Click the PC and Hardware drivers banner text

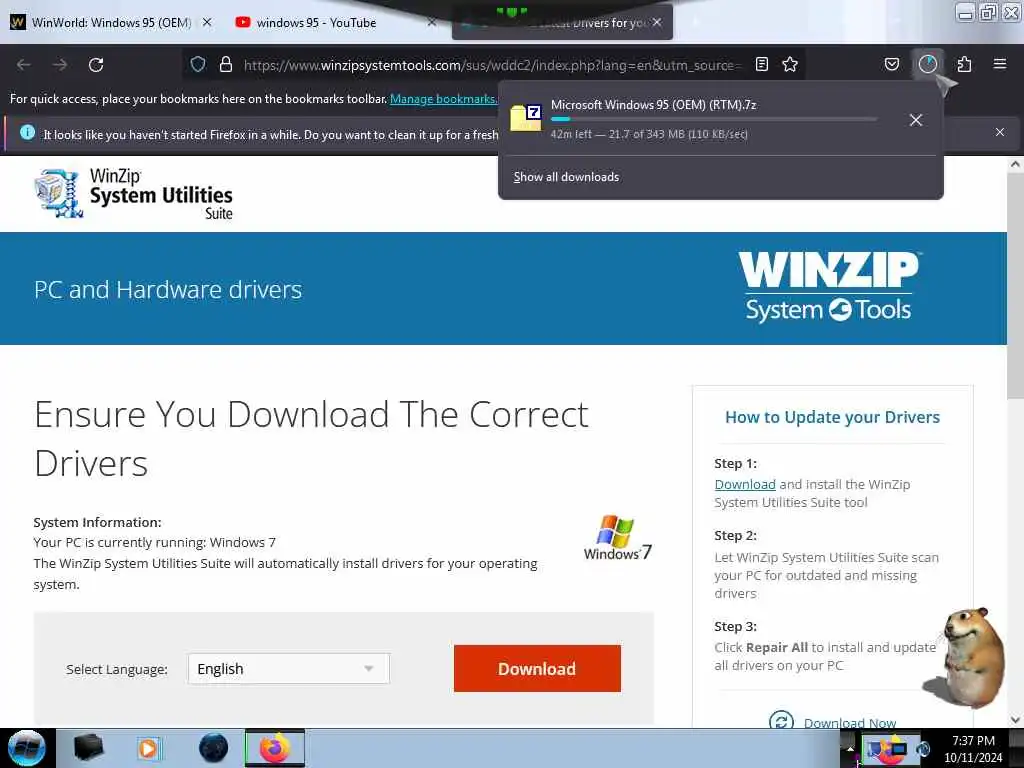[168, 289]
